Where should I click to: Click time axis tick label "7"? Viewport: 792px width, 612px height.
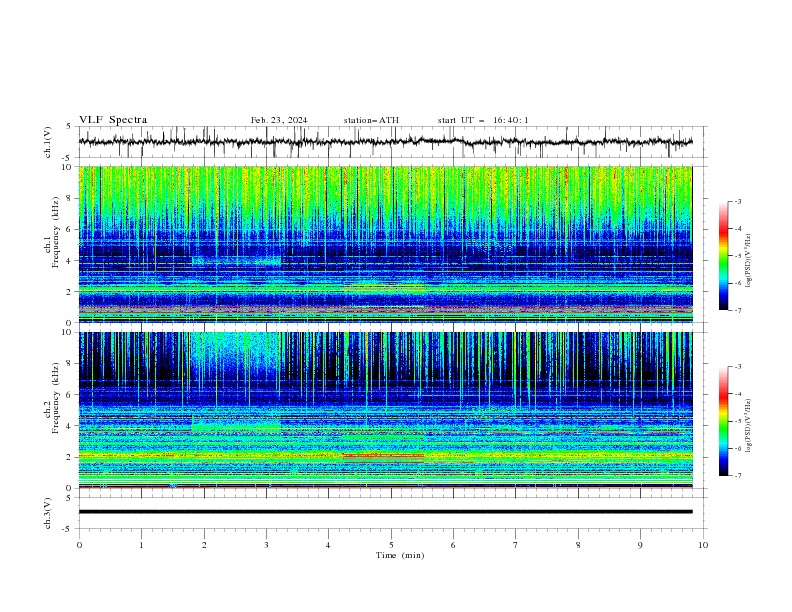516,545
